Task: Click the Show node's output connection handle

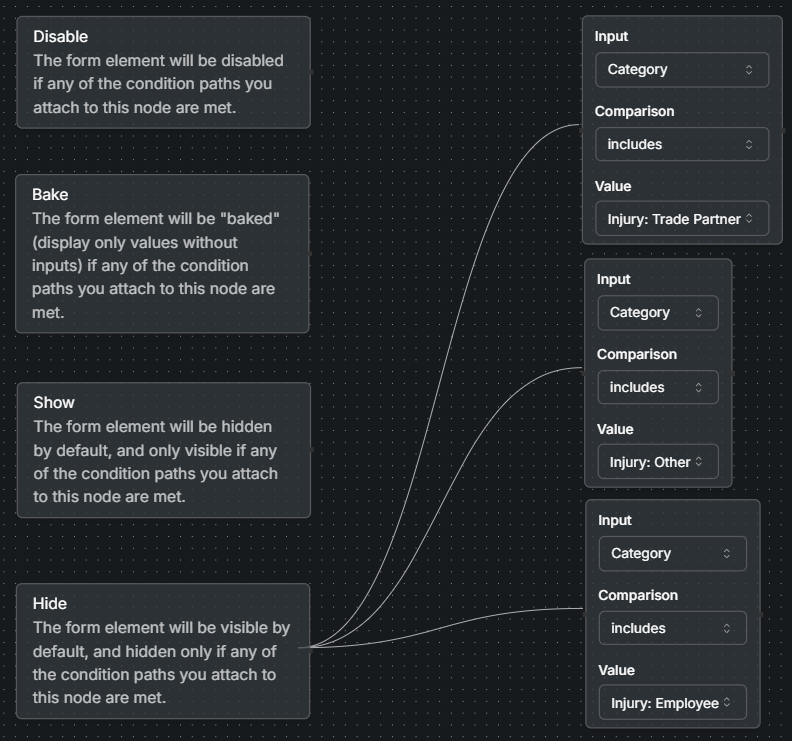Action: point(311,449)
